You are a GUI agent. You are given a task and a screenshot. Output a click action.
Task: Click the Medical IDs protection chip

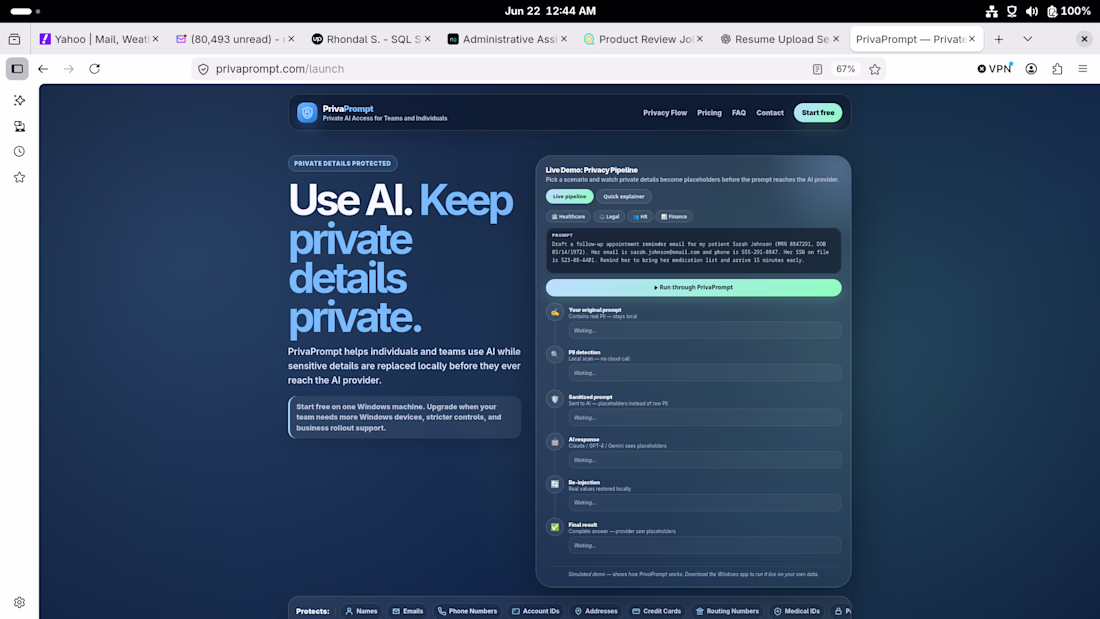(x=796, y=611)
